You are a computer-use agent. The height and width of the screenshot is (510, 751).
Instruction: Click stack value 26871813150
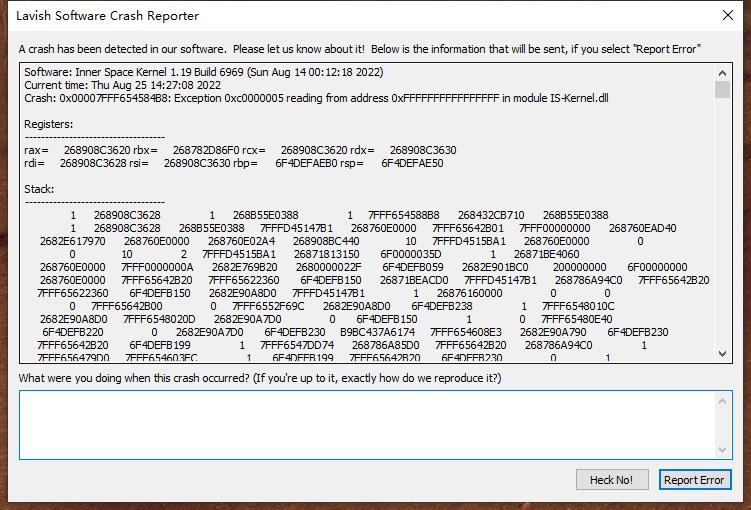pyautogui.click(x=327, y=254)
